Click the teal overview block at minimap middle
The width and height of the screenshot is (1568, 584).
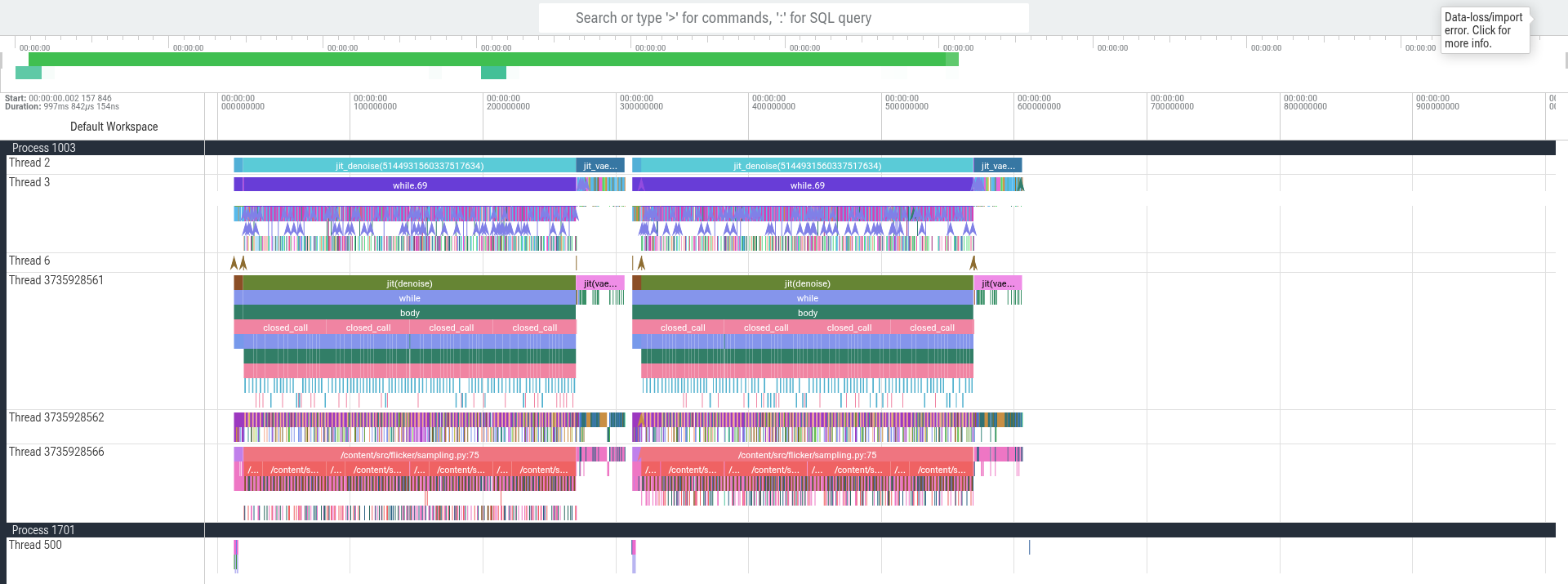[493, 73]
